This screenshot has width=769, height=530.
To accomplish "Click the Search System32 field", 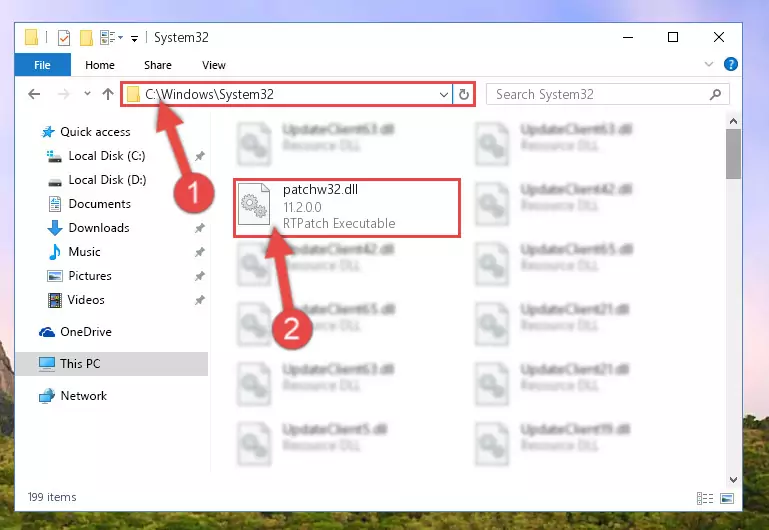I will 607,94.
